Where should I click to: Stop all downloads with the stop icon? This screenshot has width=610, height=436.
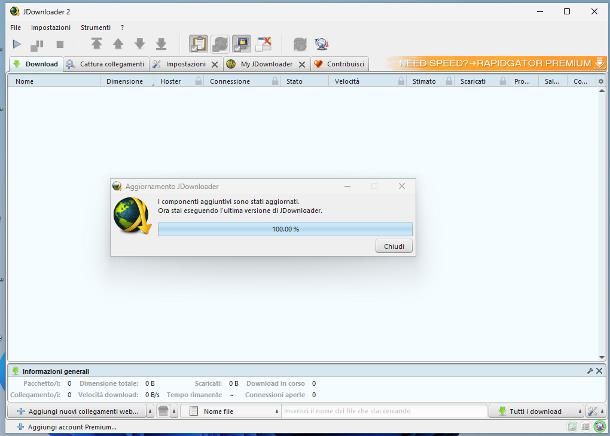(x=60, y=45)
